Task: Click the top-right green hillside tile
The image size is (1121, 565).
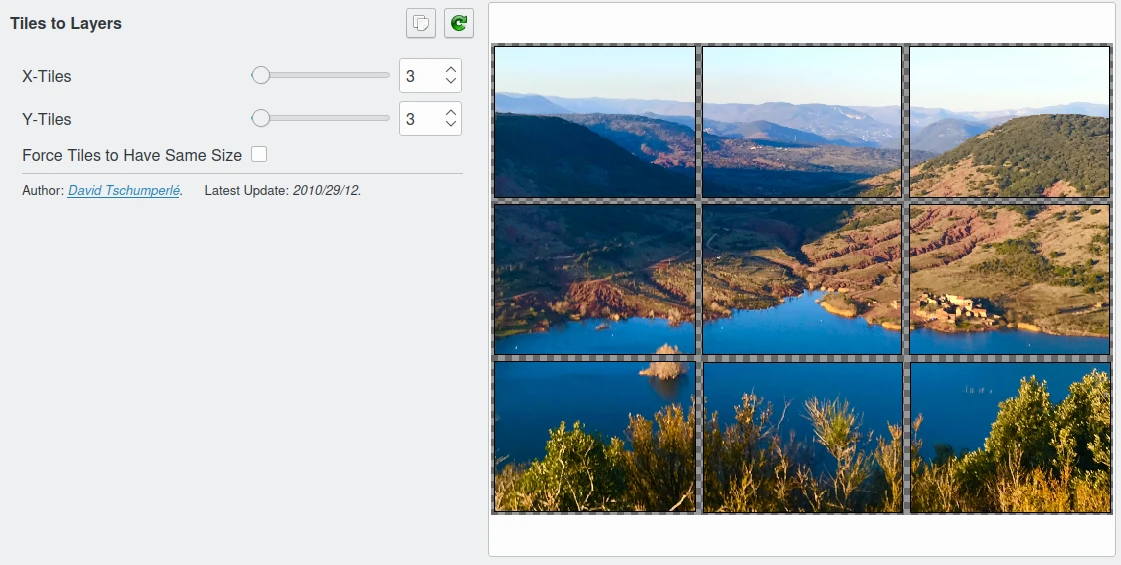Action: (x=1009, y=122)
